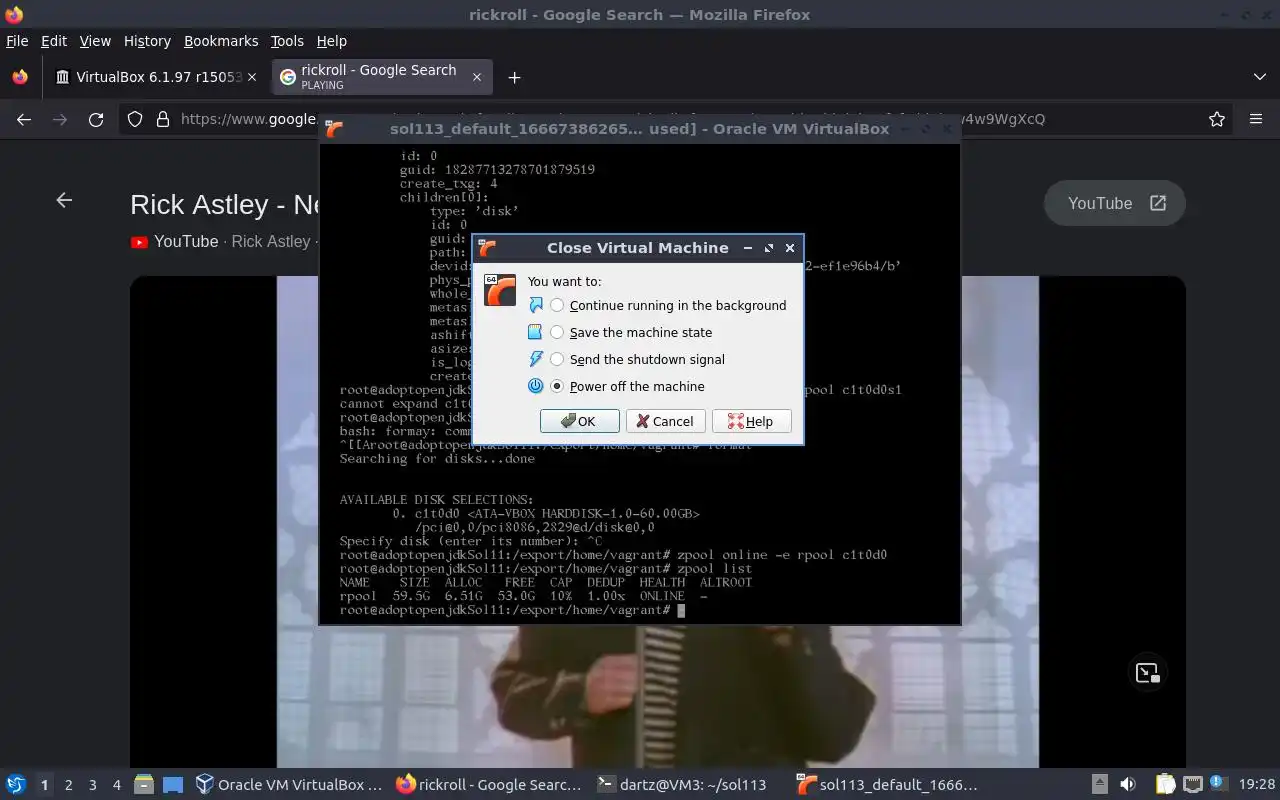Switch to workspace 2
This screenshot has height=800, width=1280.
click(68, 785)
